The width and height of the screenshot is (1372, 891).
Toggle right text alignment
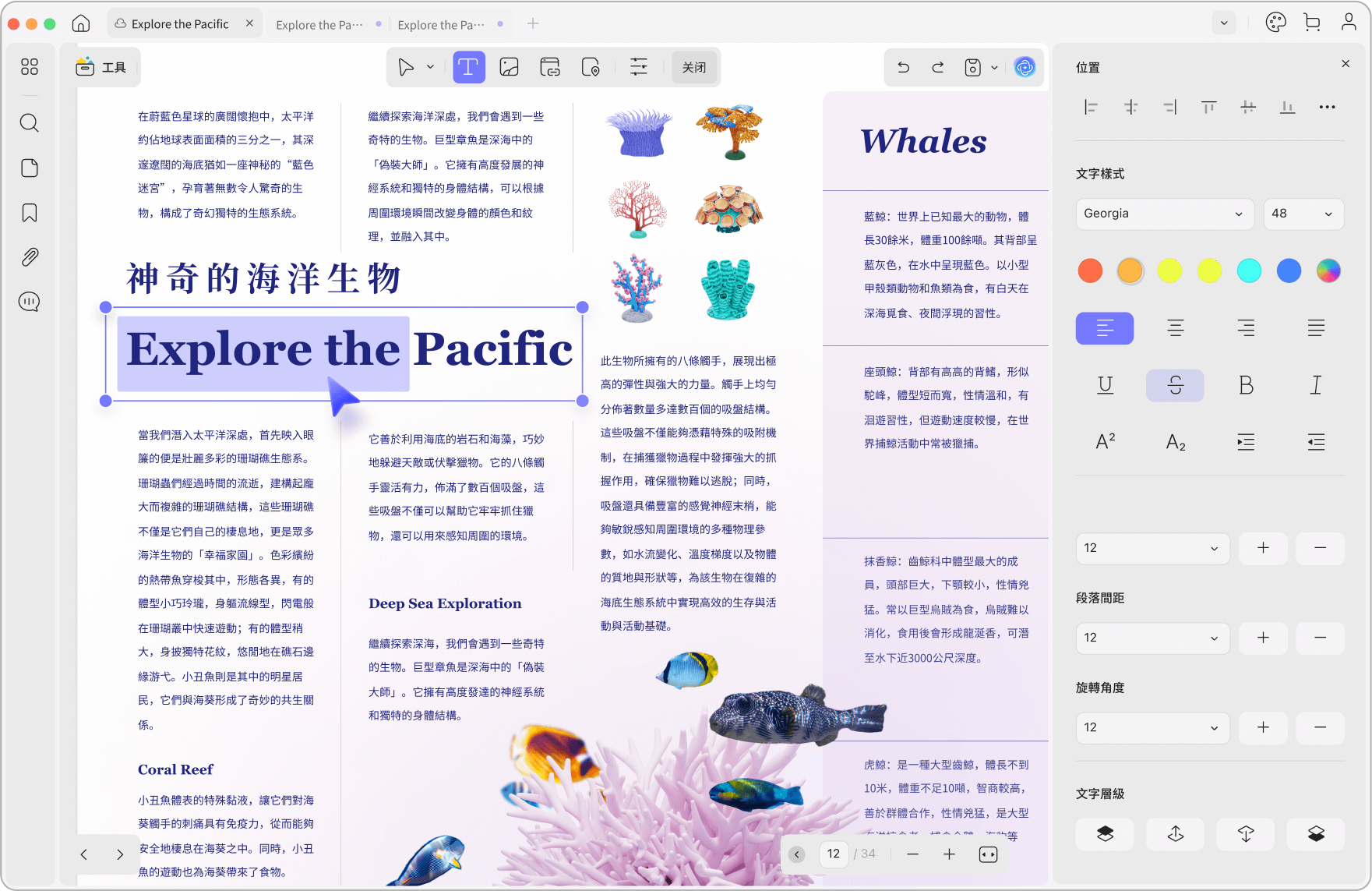coord(1246,328)
